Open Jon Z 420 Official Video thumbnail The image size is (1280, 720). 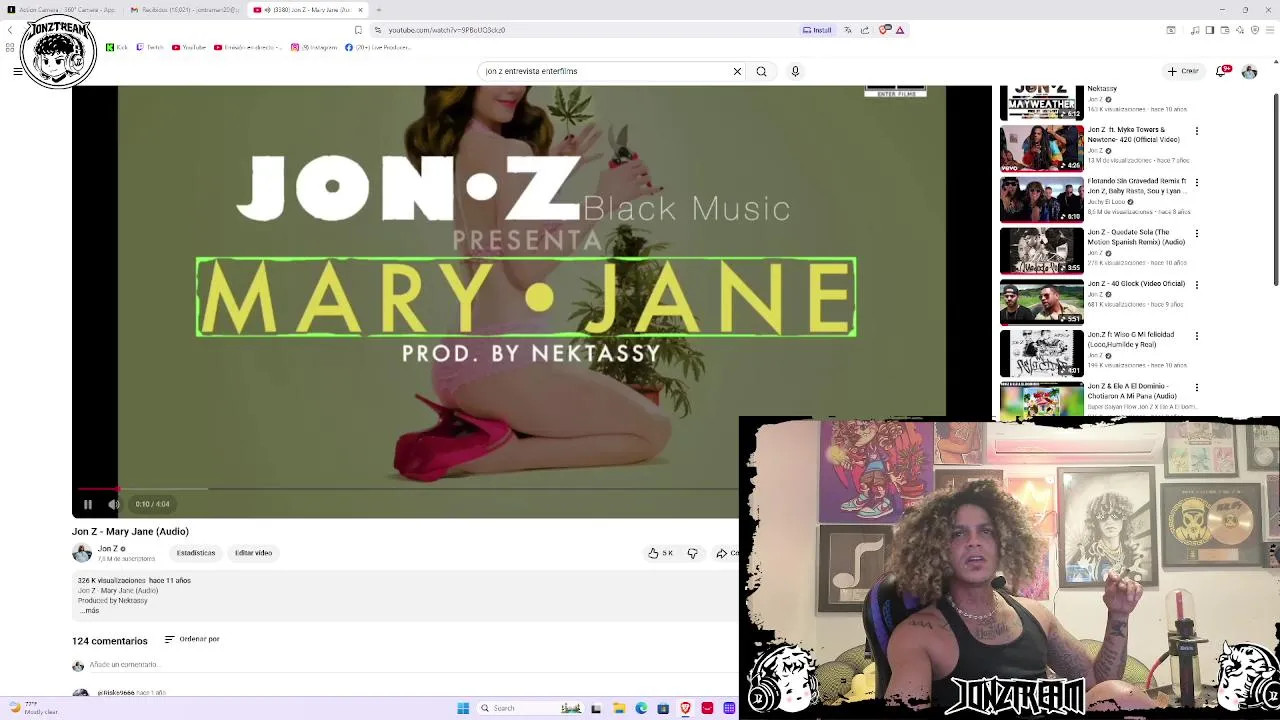[1041, 147]
